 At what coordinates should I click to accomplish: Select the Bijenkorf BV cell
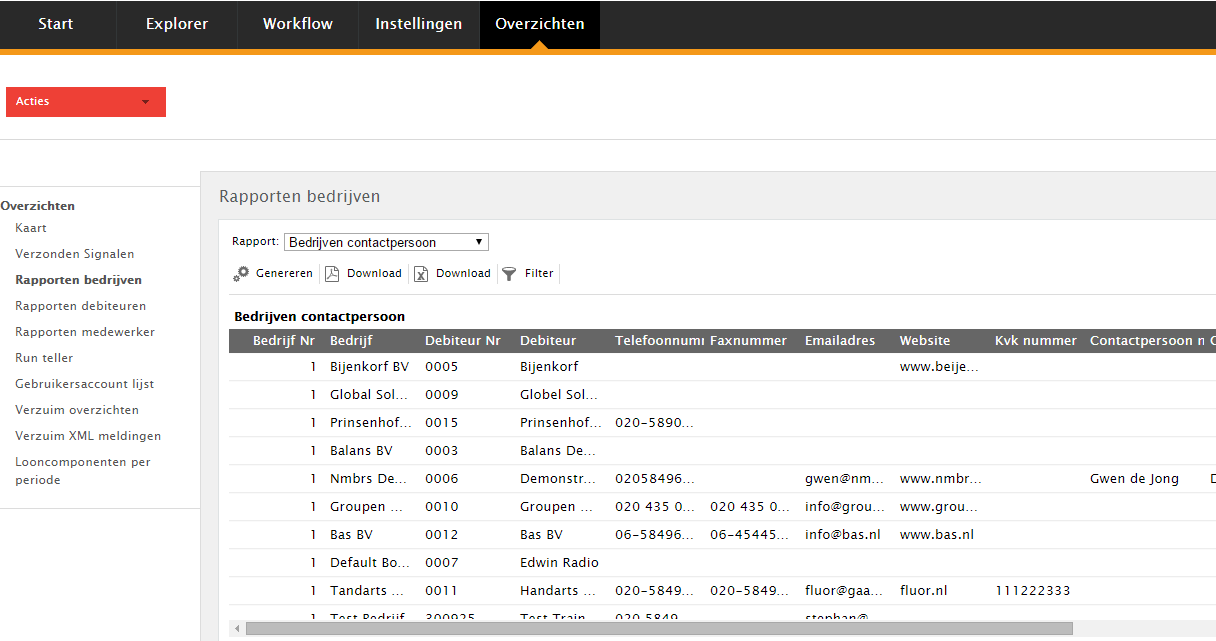[x=370, y=367]
